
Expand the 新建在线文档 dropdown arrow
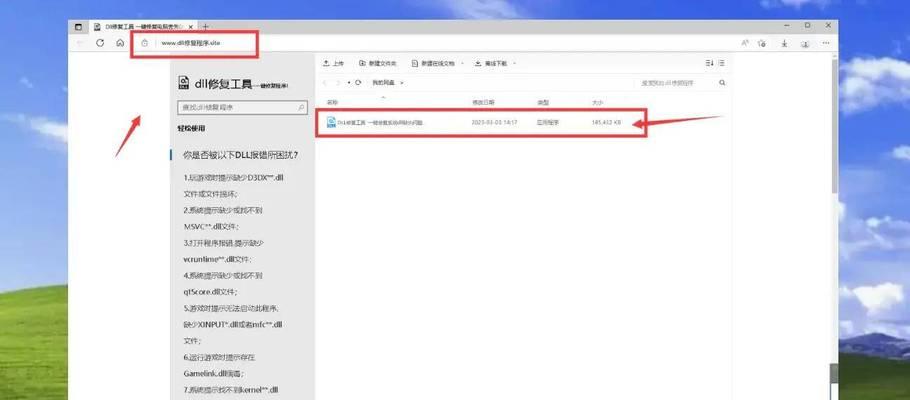pyautogui.click(x=462, y=63)
